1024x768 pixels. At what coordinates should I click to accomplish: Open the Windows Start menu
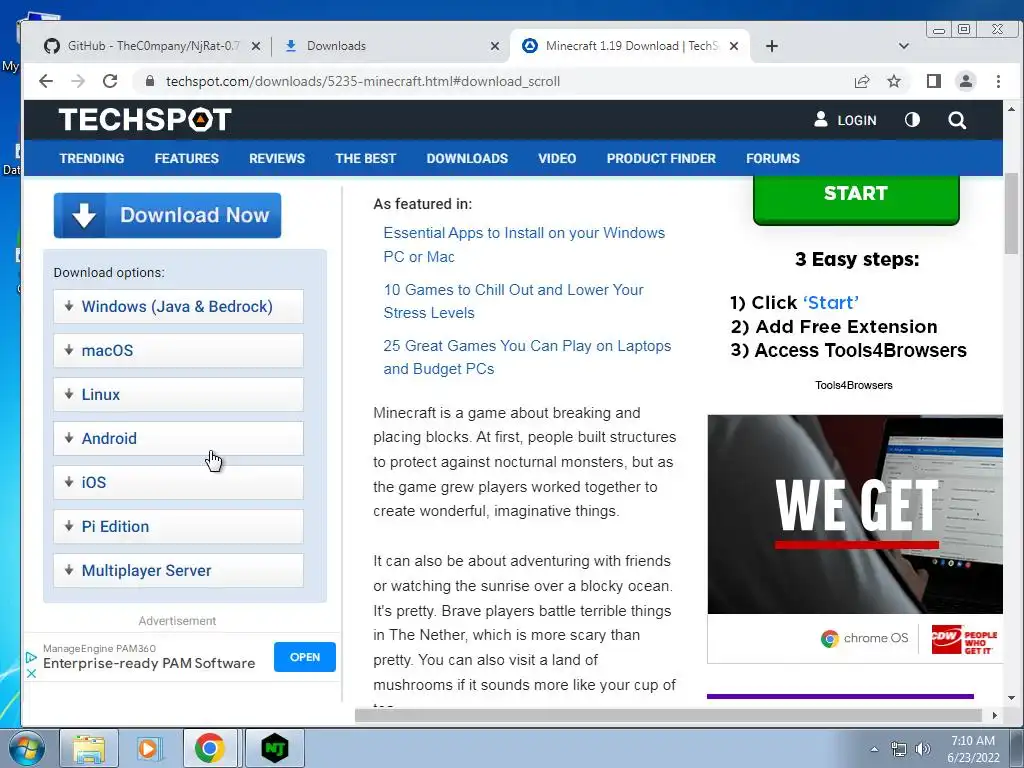27,748
